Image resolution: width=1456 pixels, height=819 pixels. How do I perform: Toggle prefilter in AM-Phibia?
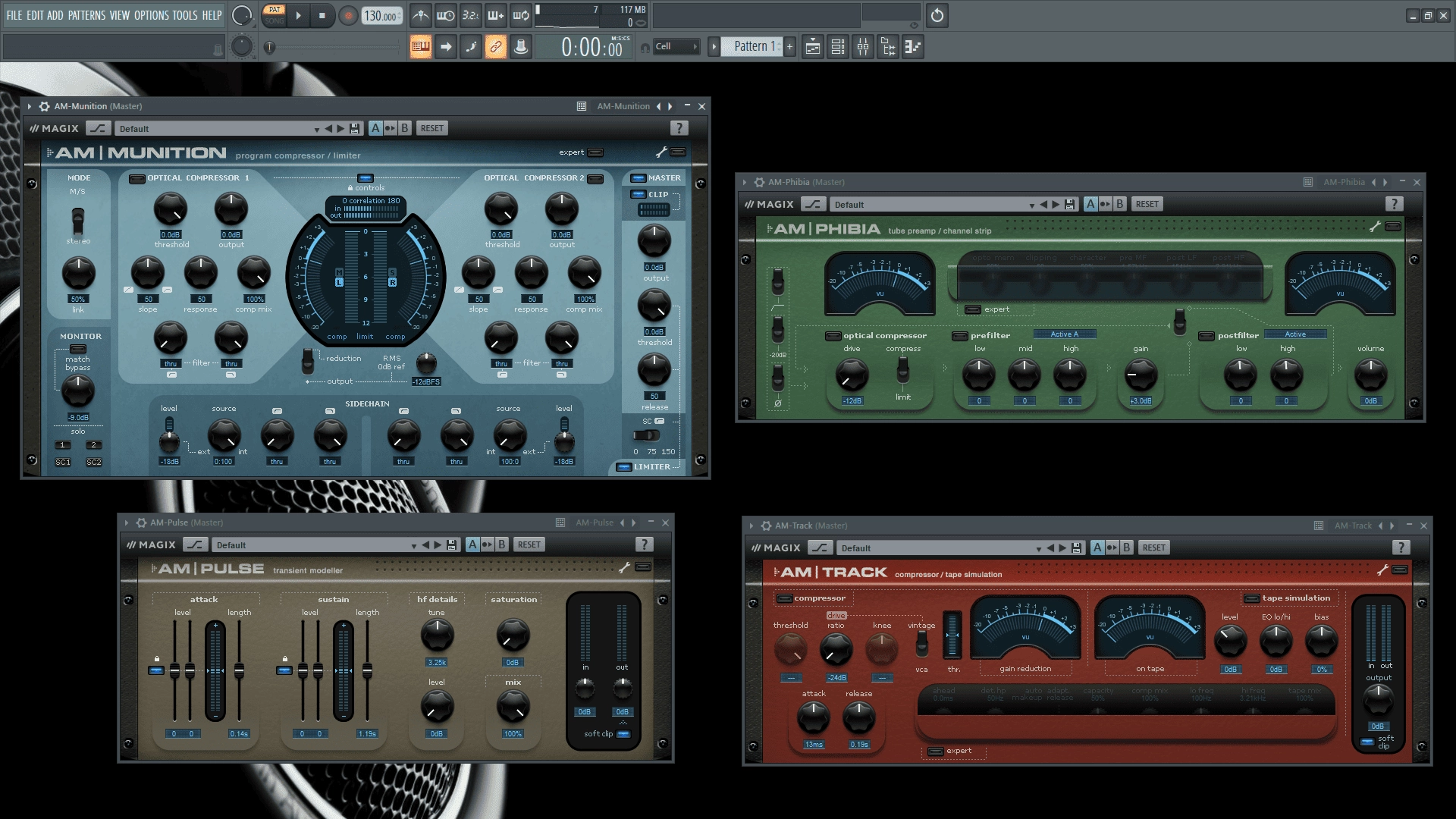point(960,336)
